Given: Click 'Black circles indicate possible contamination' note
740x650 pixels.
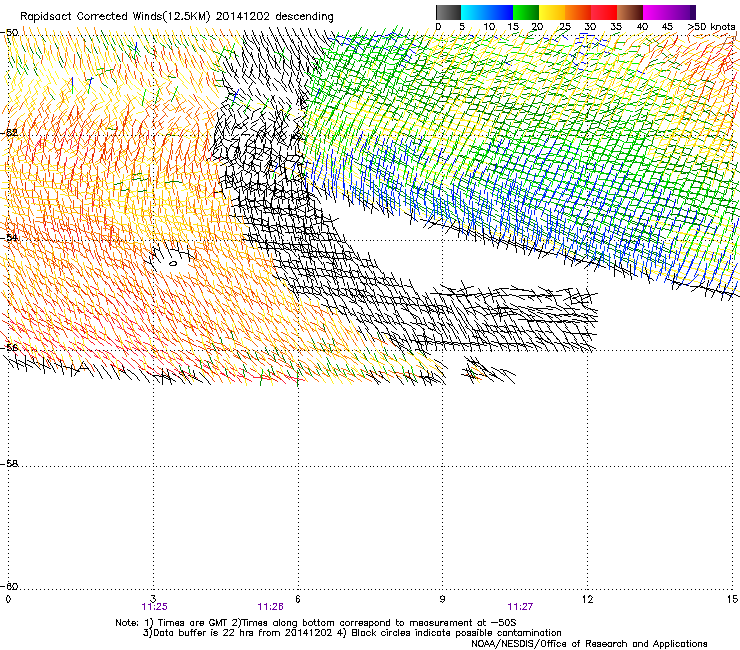Looking at the screenshot, I should point(456,633).
